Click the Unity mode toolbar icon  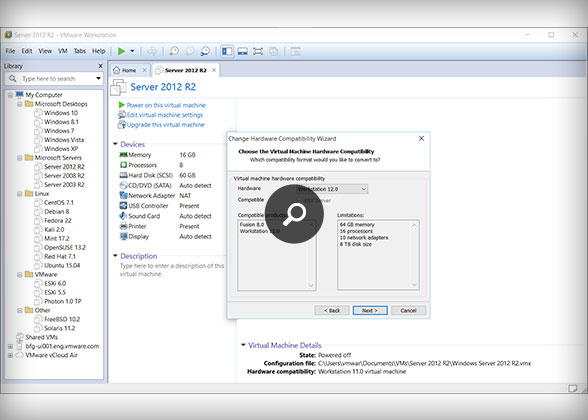pyautogui.click(x=274, y=51)
